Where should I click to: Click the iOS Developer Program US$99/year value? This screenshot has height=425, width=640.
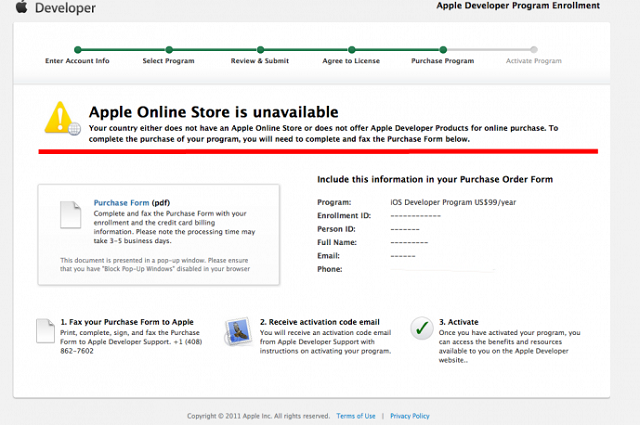[x=453, y=202]
